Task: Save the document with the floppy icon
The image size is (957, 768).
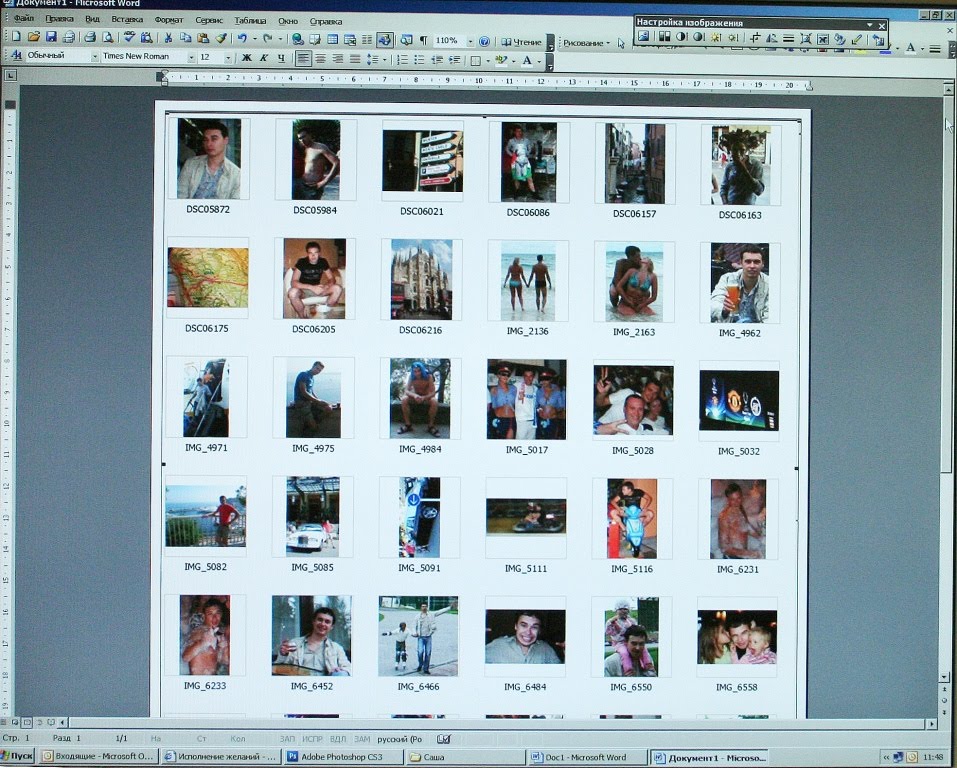Action: tap(51, 37)
